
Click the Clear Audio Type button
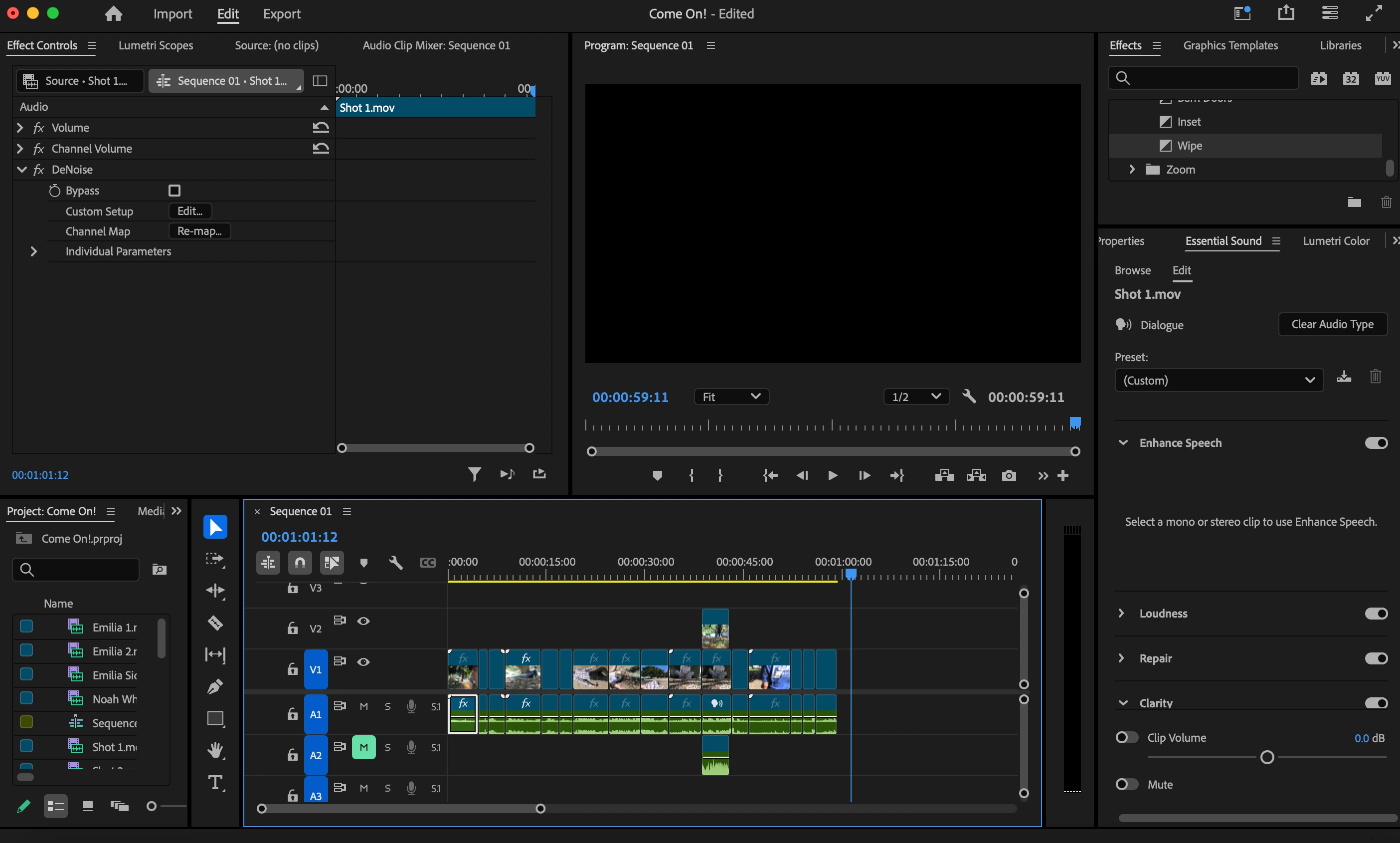(x=1332, y=324)
